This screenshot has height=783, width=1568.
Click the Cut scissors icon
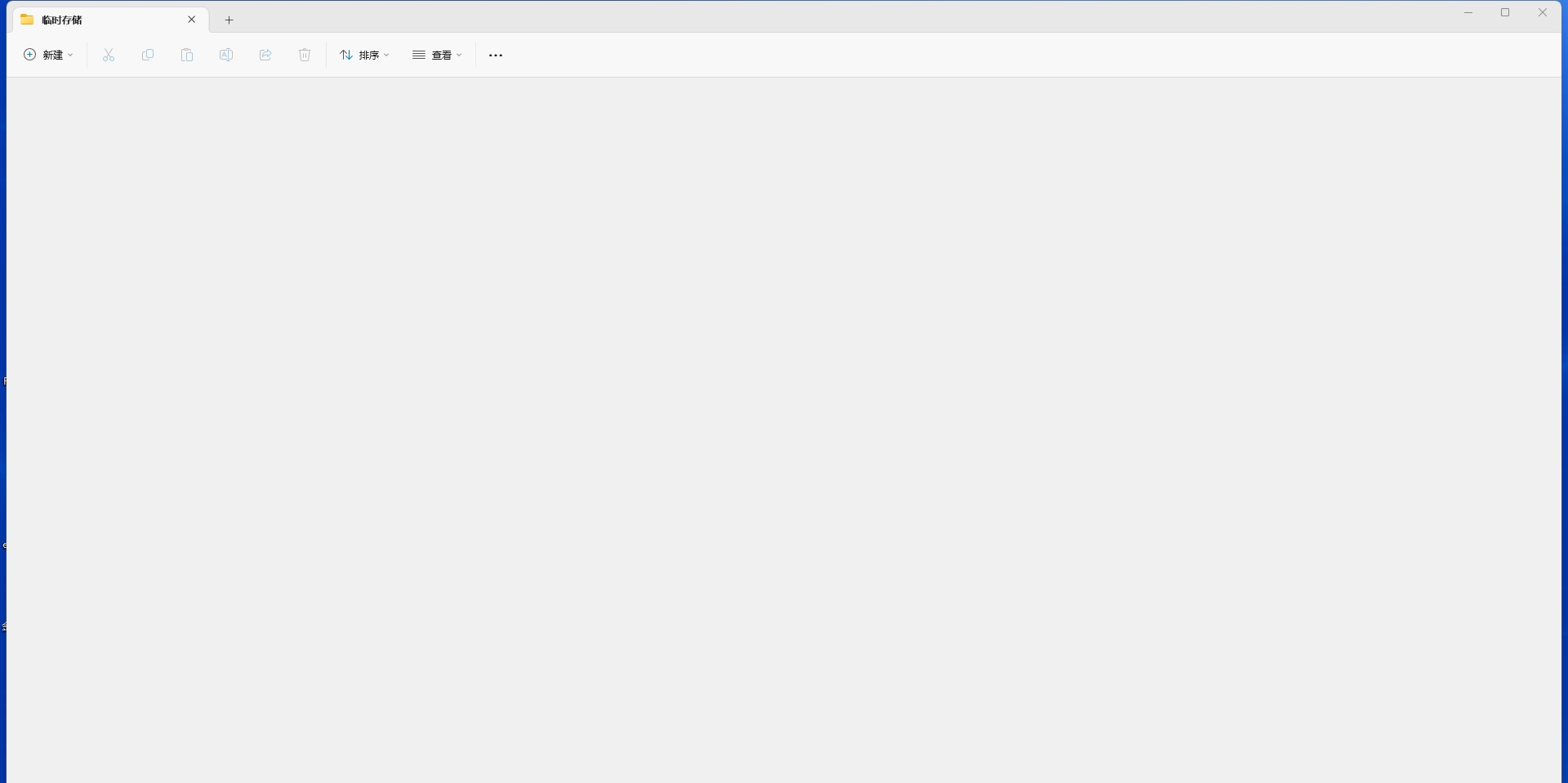click(109, 55)
